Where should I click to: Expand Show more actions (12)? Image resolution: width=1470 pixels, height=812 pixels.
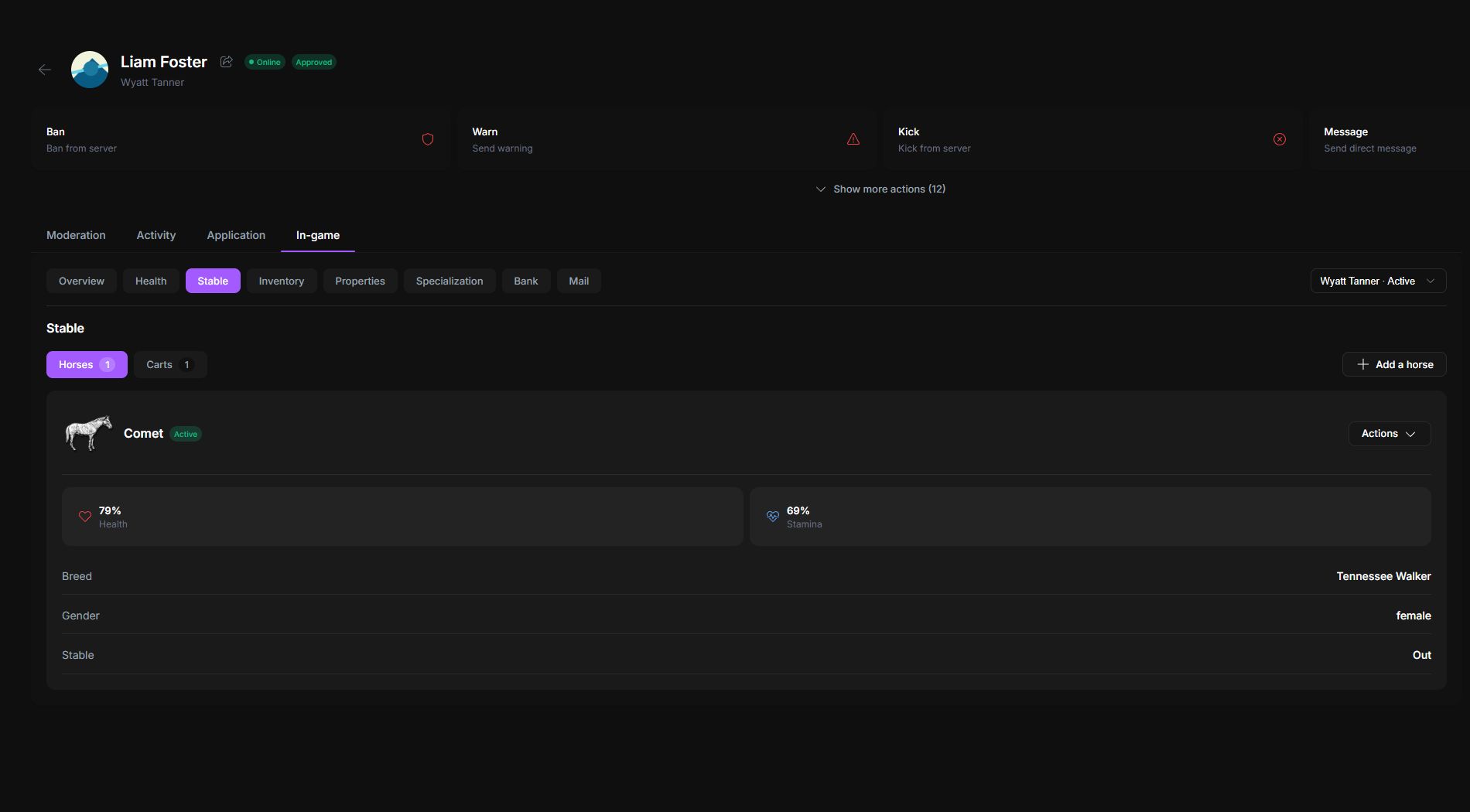pos(880,189)
